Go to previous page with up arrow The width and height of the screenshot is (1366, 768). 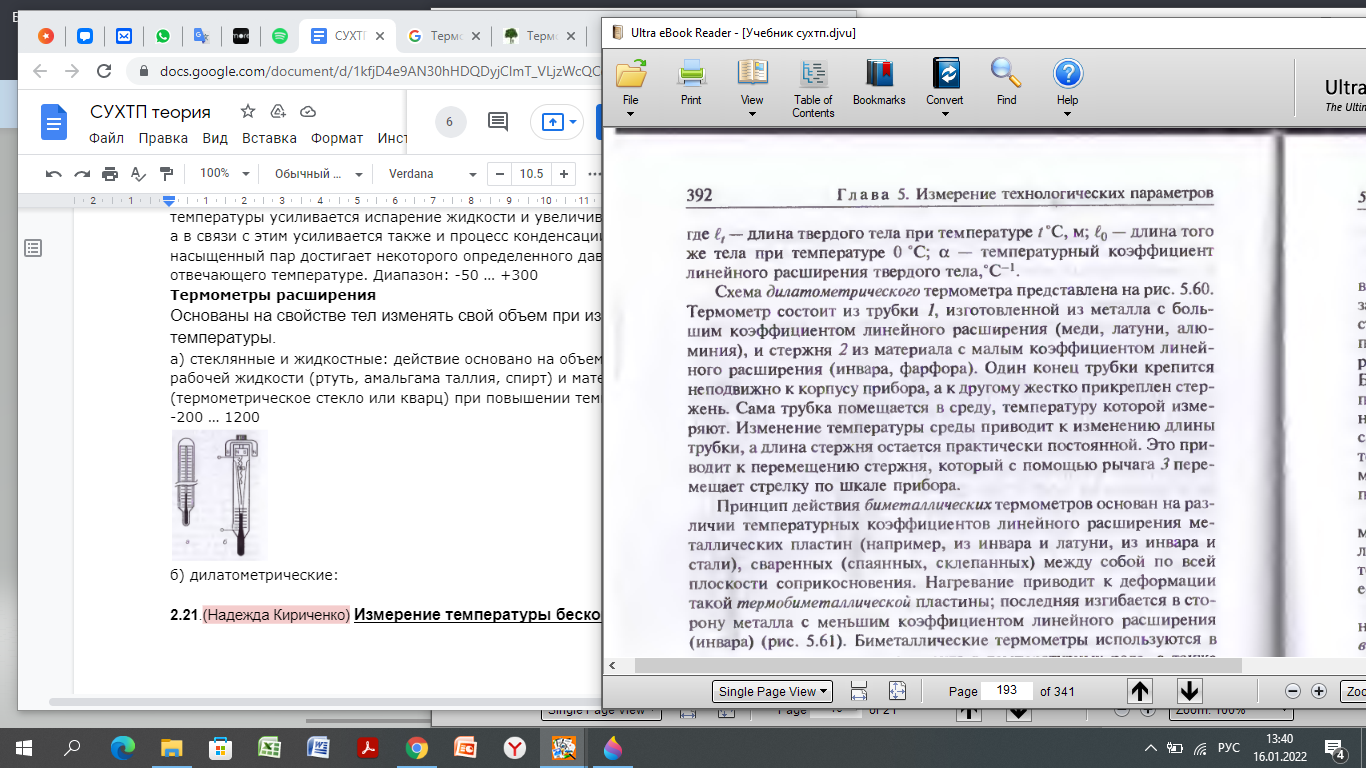[x=1140, y=690]
